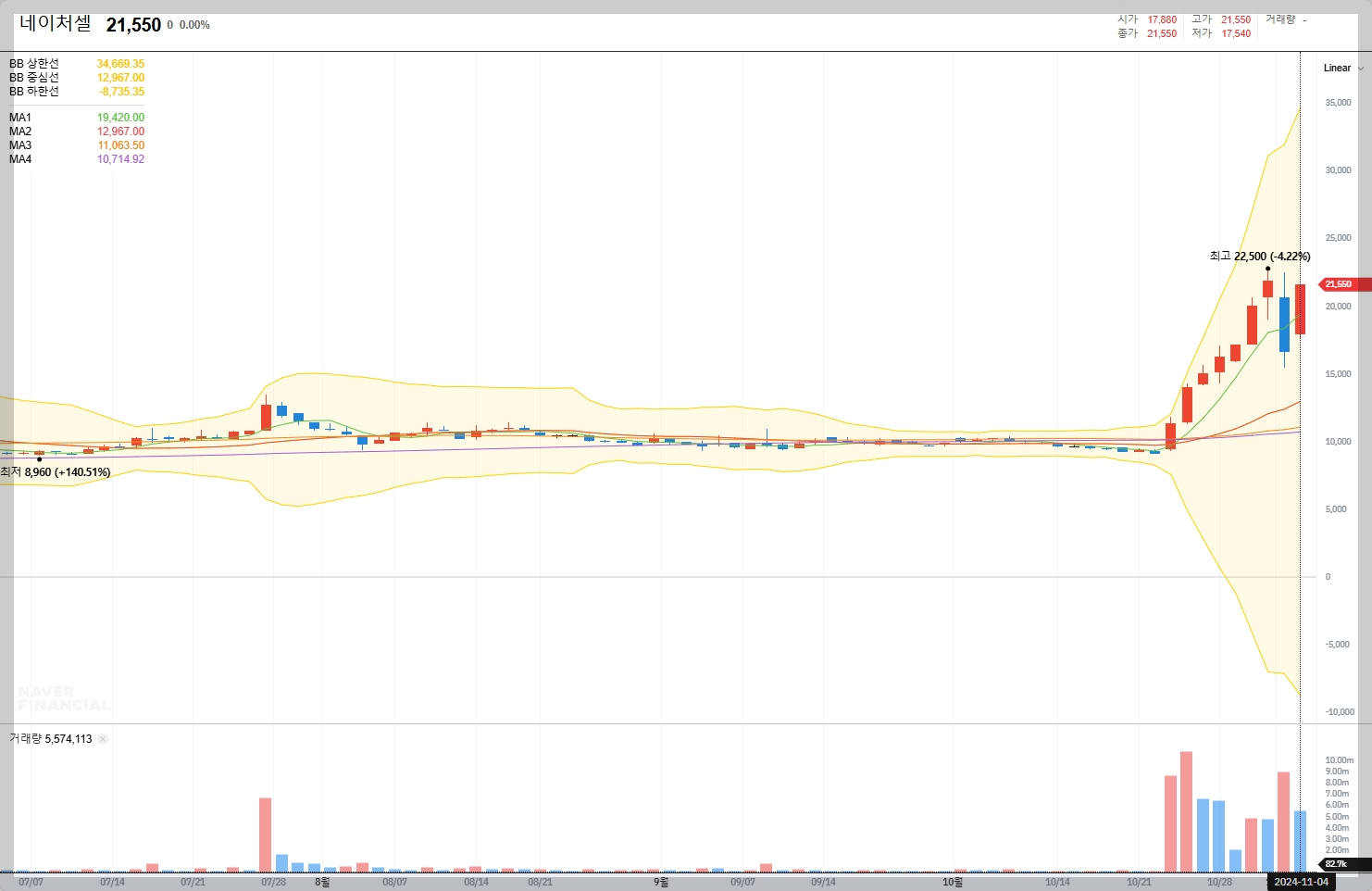The width and height of the screenshot is (1372, 891).
Task: Click the 저가 17,540 low price value
Action: pyautogui.click(x=1236, y=33)
